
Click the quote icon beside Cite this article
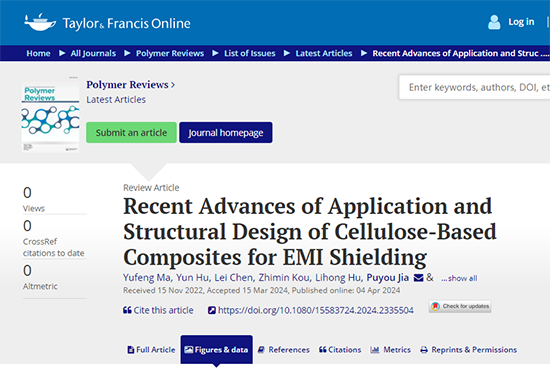pyautogui.click(x=127, y=310)
